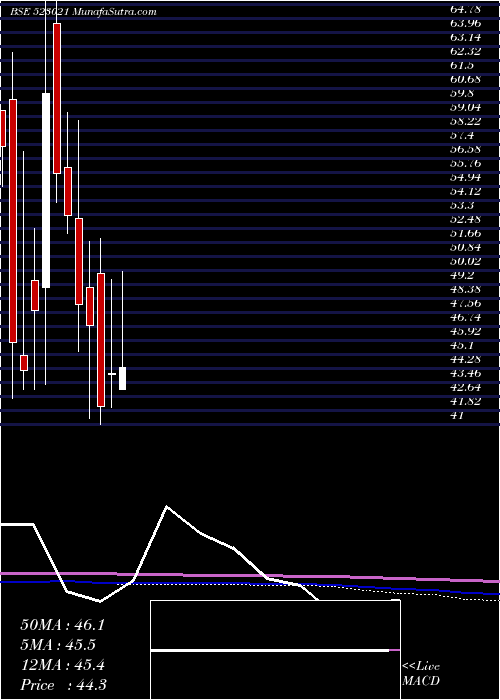500x700 pixels.
Task: Click the 64.78 price axis label
Action: 465,8
